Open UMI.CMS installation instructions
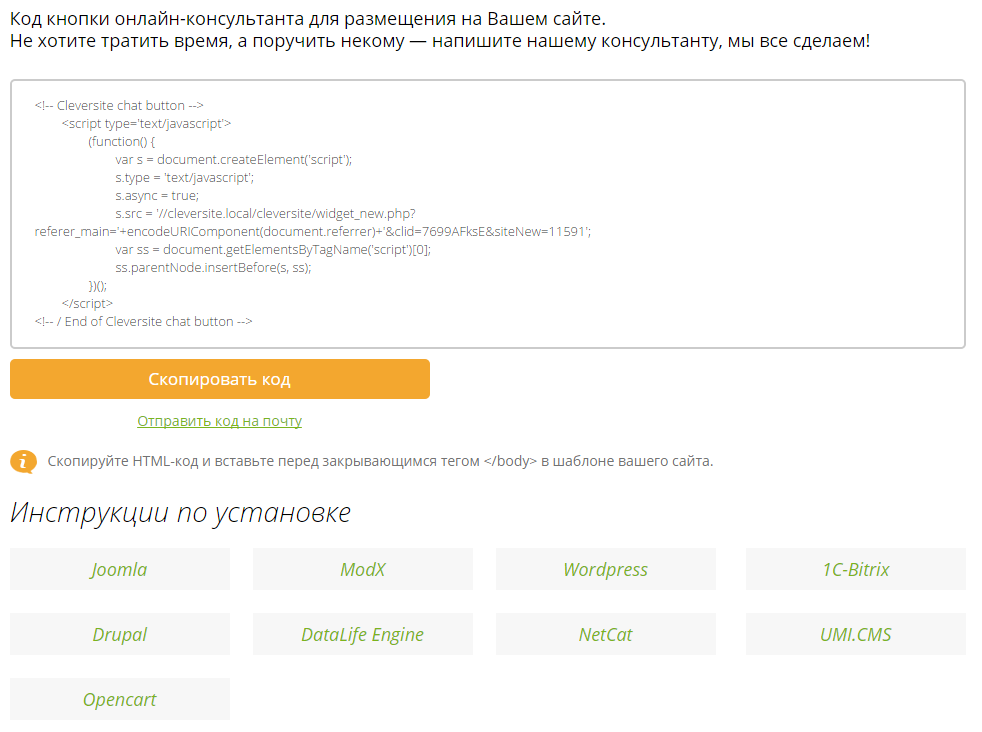The height and width of the screenshot is (732, 982). tap(855, 635)
